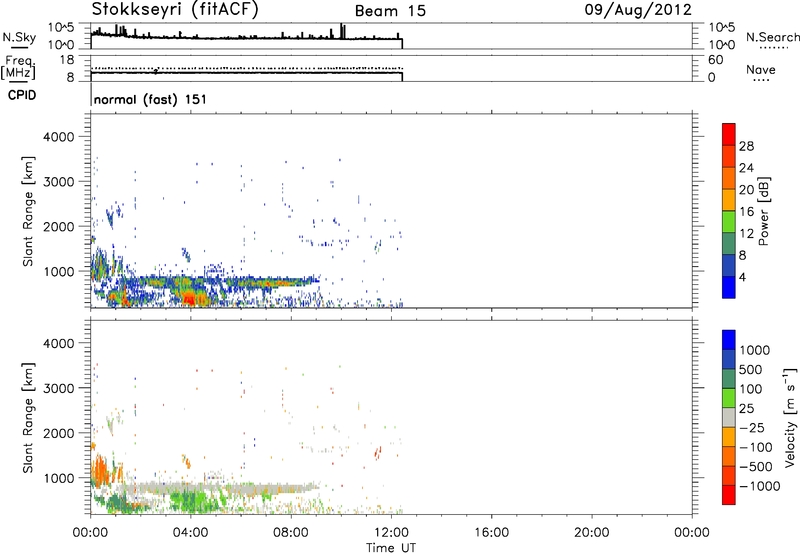Click the bright blue bottom Power swatch below 4
This screenshot has width=800, height=554.
(x=729, y=287)
